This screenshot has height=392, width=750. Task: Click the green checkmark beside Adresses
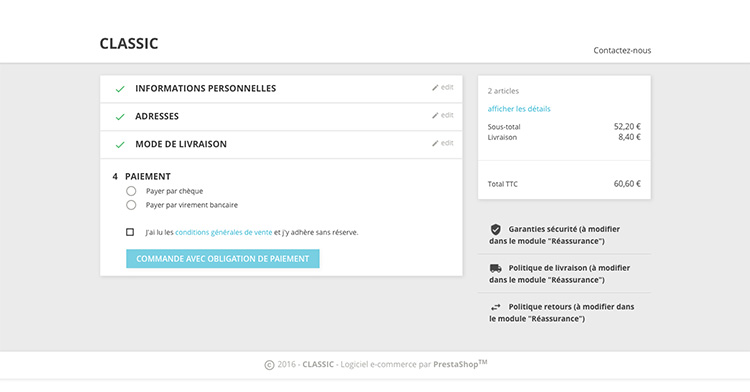click(120, 117)
